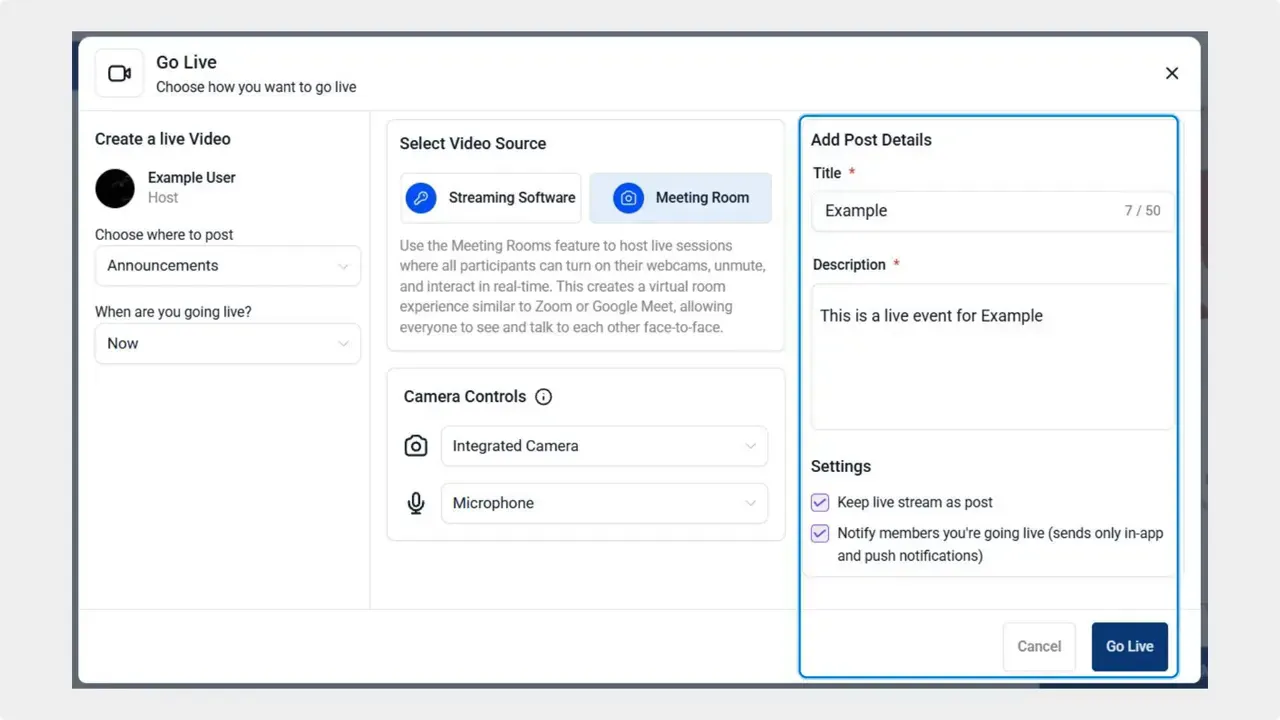Open the Integrated Camera dropdown

coord(604,446)
